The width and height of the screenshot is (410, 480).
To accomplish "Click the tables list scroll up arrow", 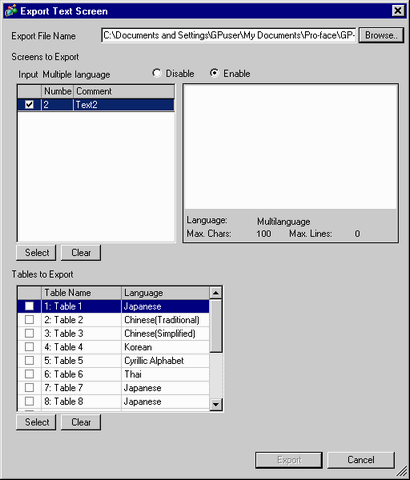I will [x=216, y=293].
